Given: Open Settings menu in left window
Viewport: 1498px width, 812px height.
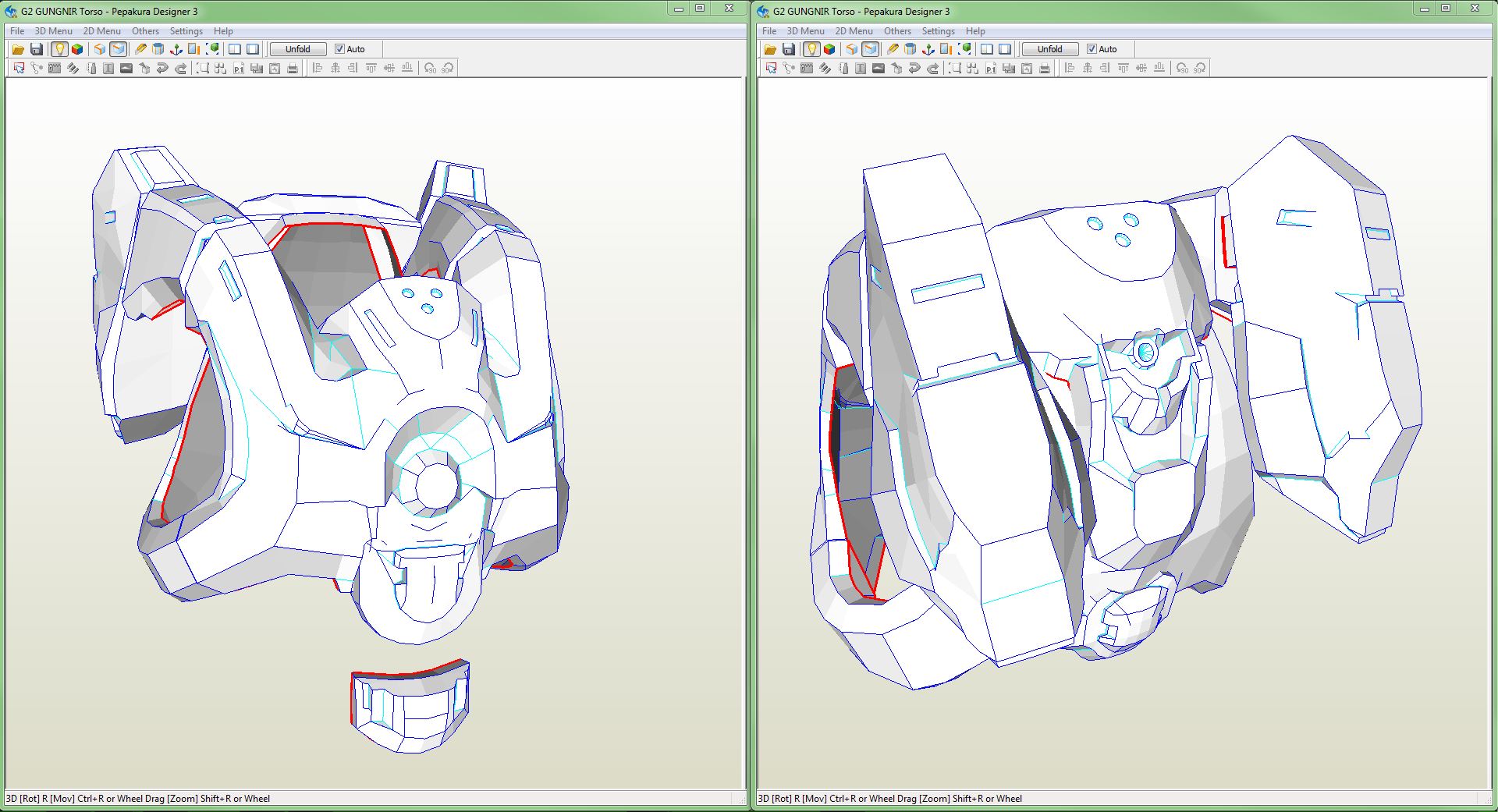Looking at the screenshot, I should click(186, 31).
